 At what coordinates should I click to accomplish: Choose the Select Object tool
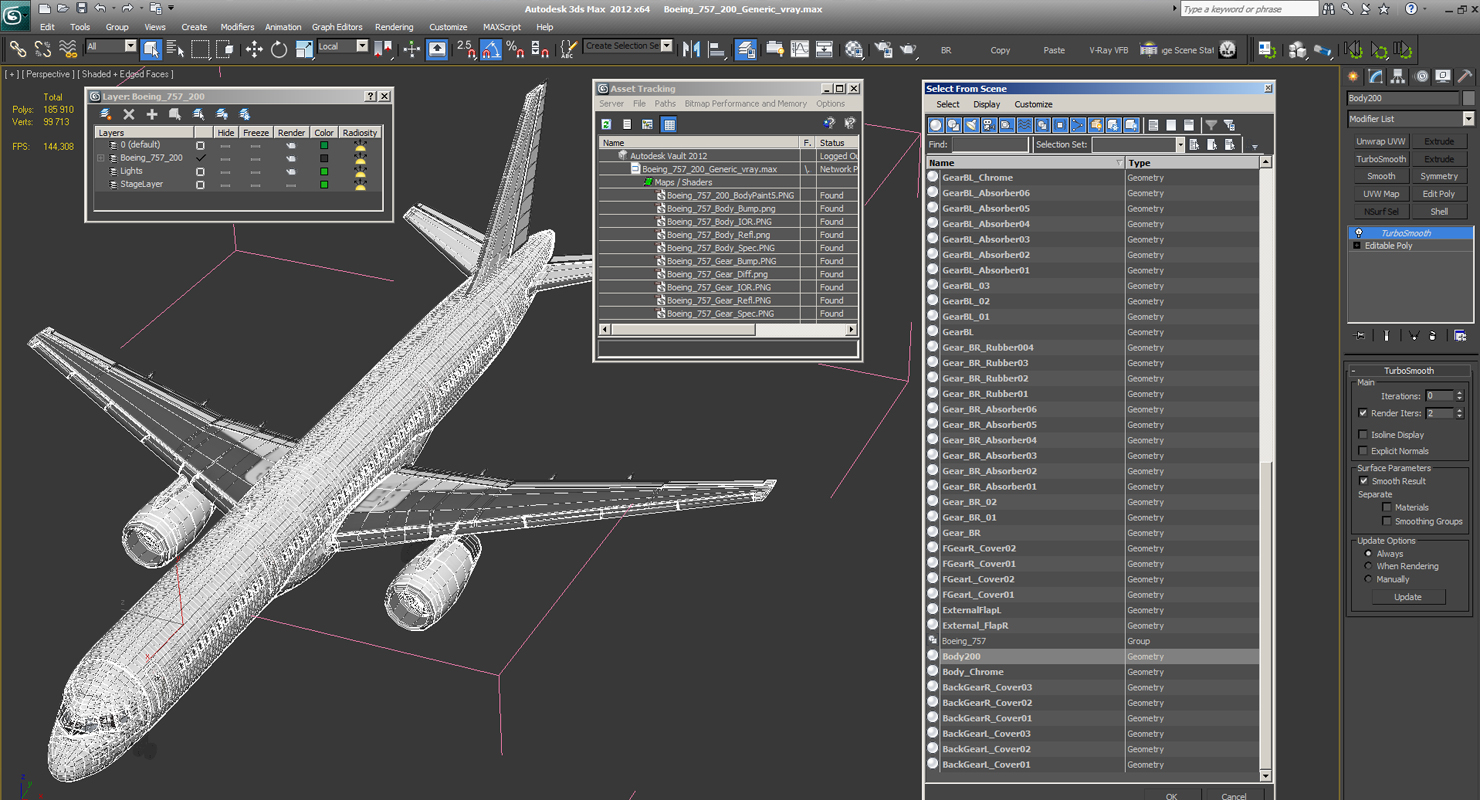tap(151, 48)
